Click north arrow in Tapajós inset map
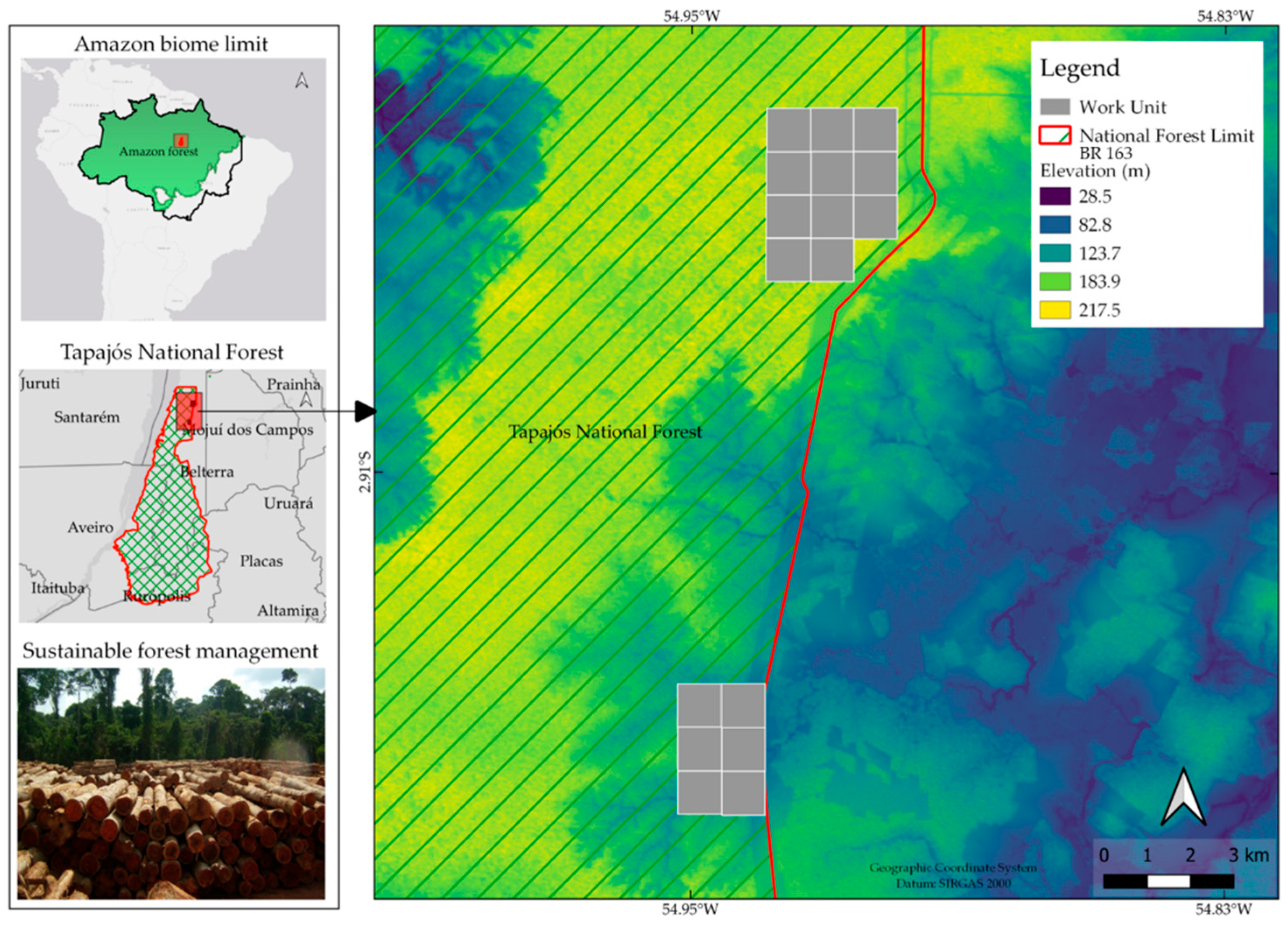Image resolution: width=1288 pixels, height=928 pixels. tap(306, 400)
